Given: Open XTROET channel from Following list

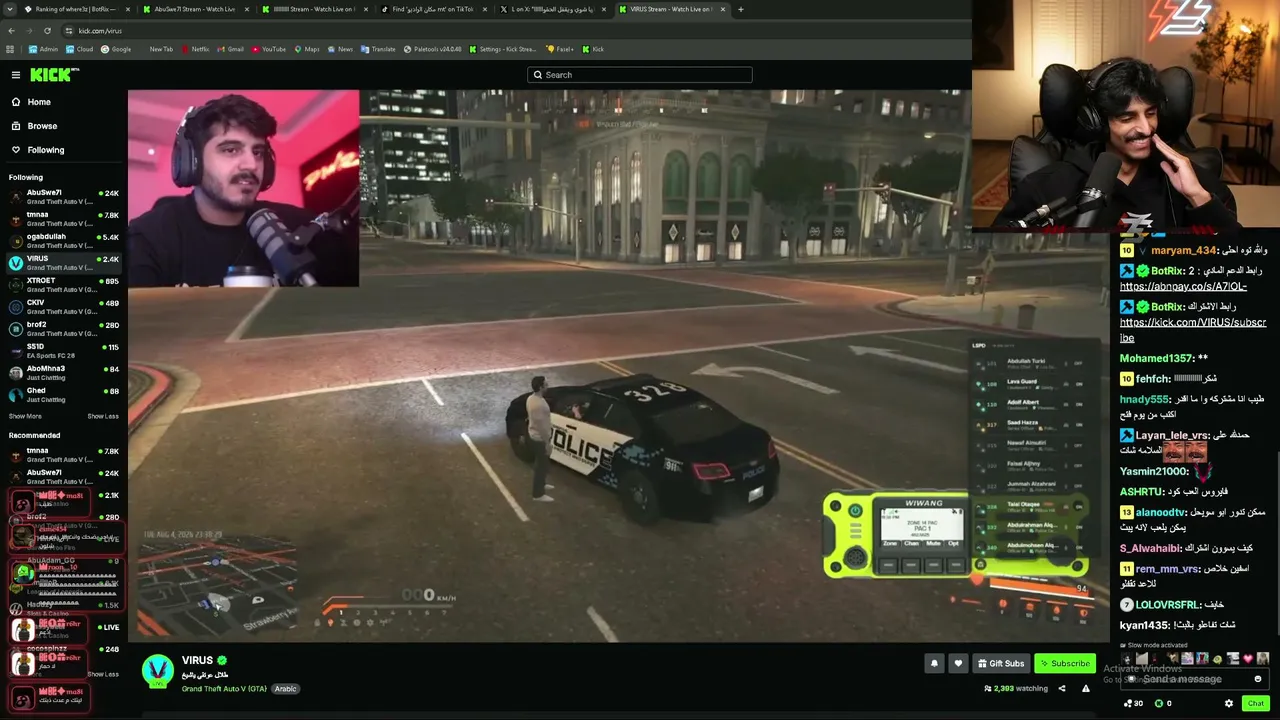Looking at the screenshot, I should click(64, 285).
